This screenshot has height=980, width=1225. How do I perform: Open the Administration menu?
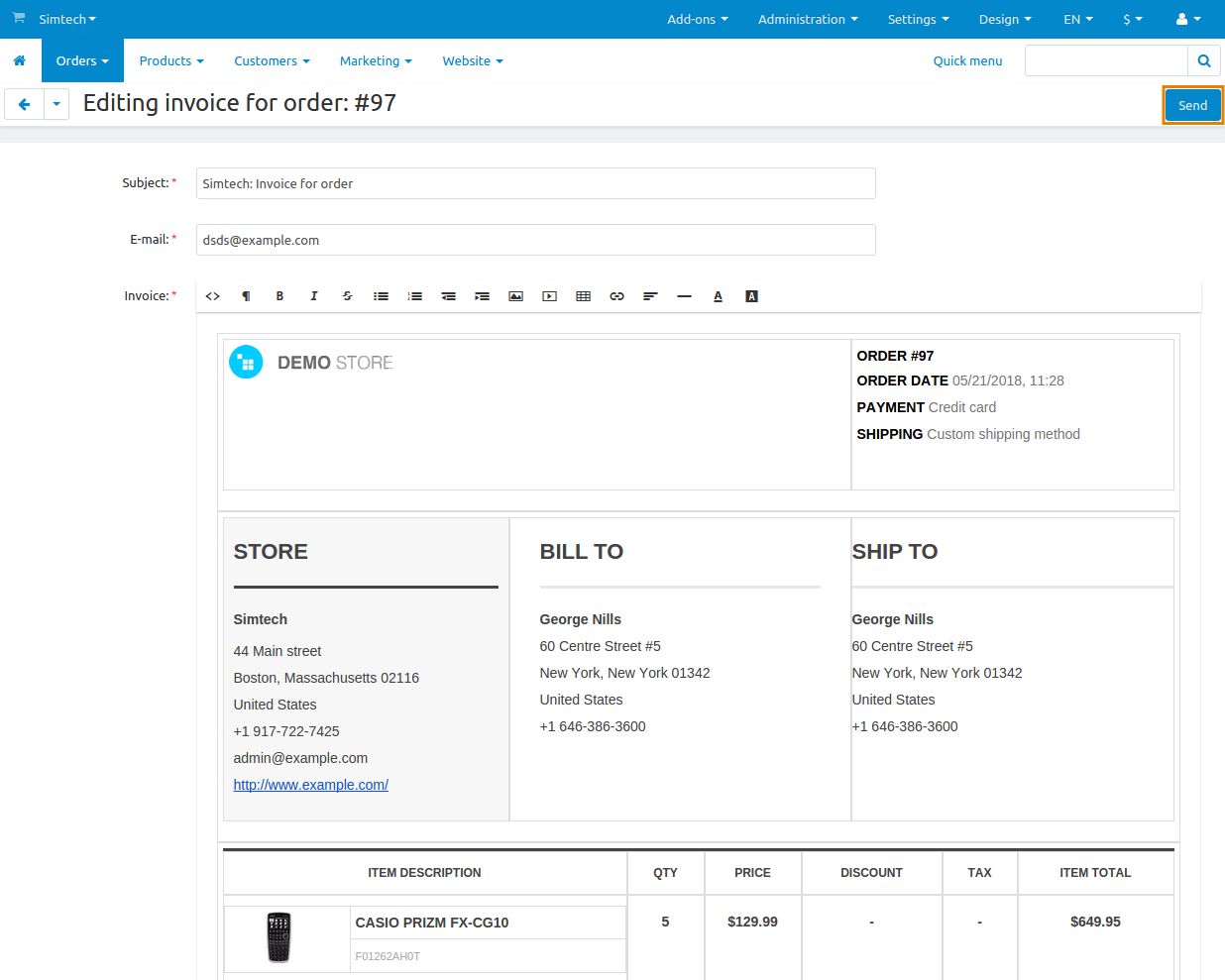(x=808, y=19)
